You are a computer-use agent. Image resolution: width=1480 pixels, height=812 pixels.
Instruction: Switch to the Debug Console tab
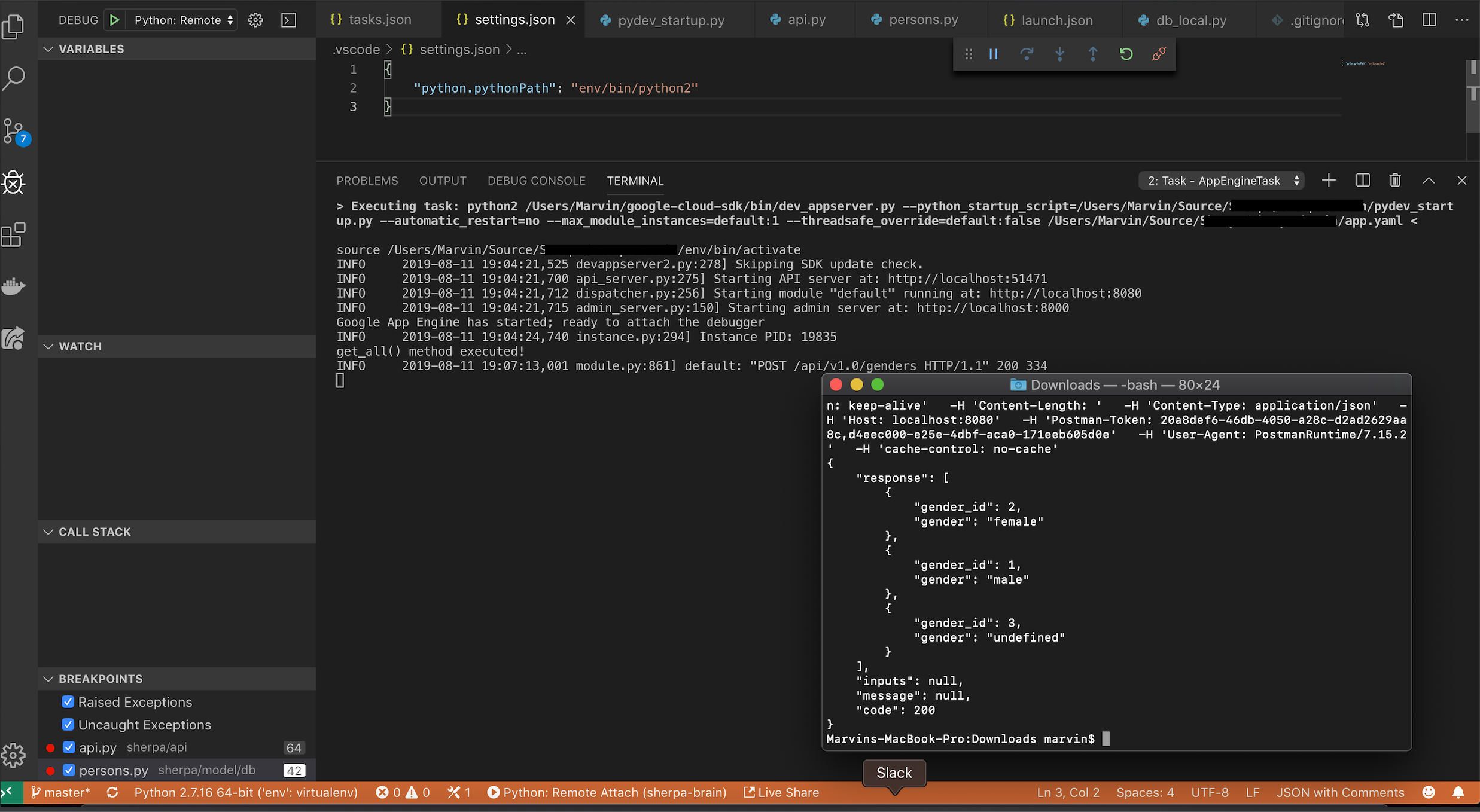[536, 180]
